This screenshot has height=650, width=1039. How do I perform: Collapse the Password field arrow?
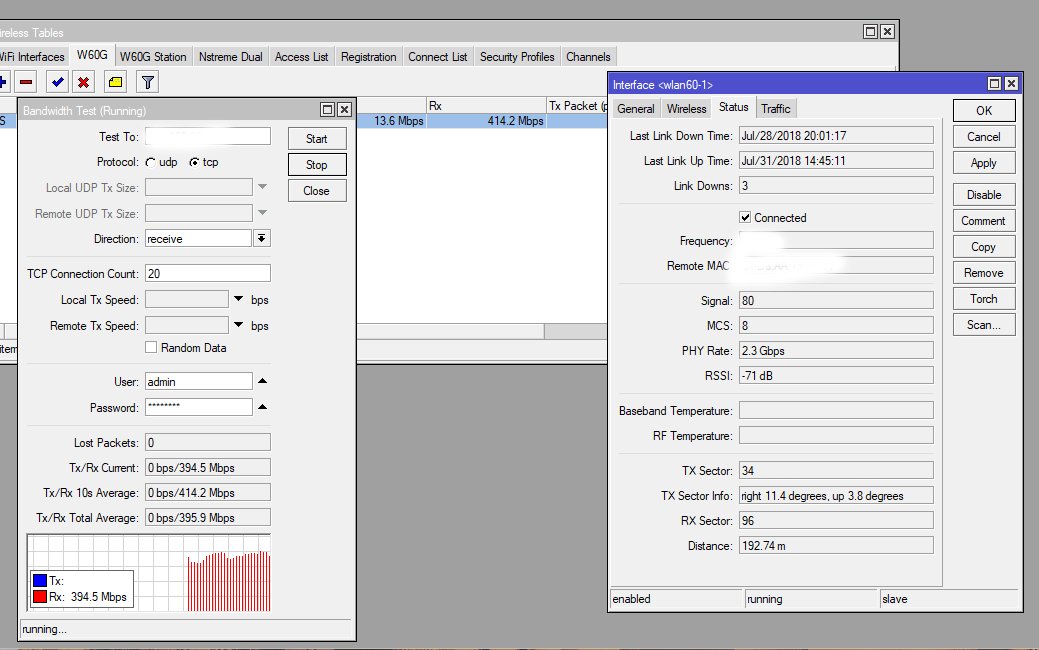point(262,407)
